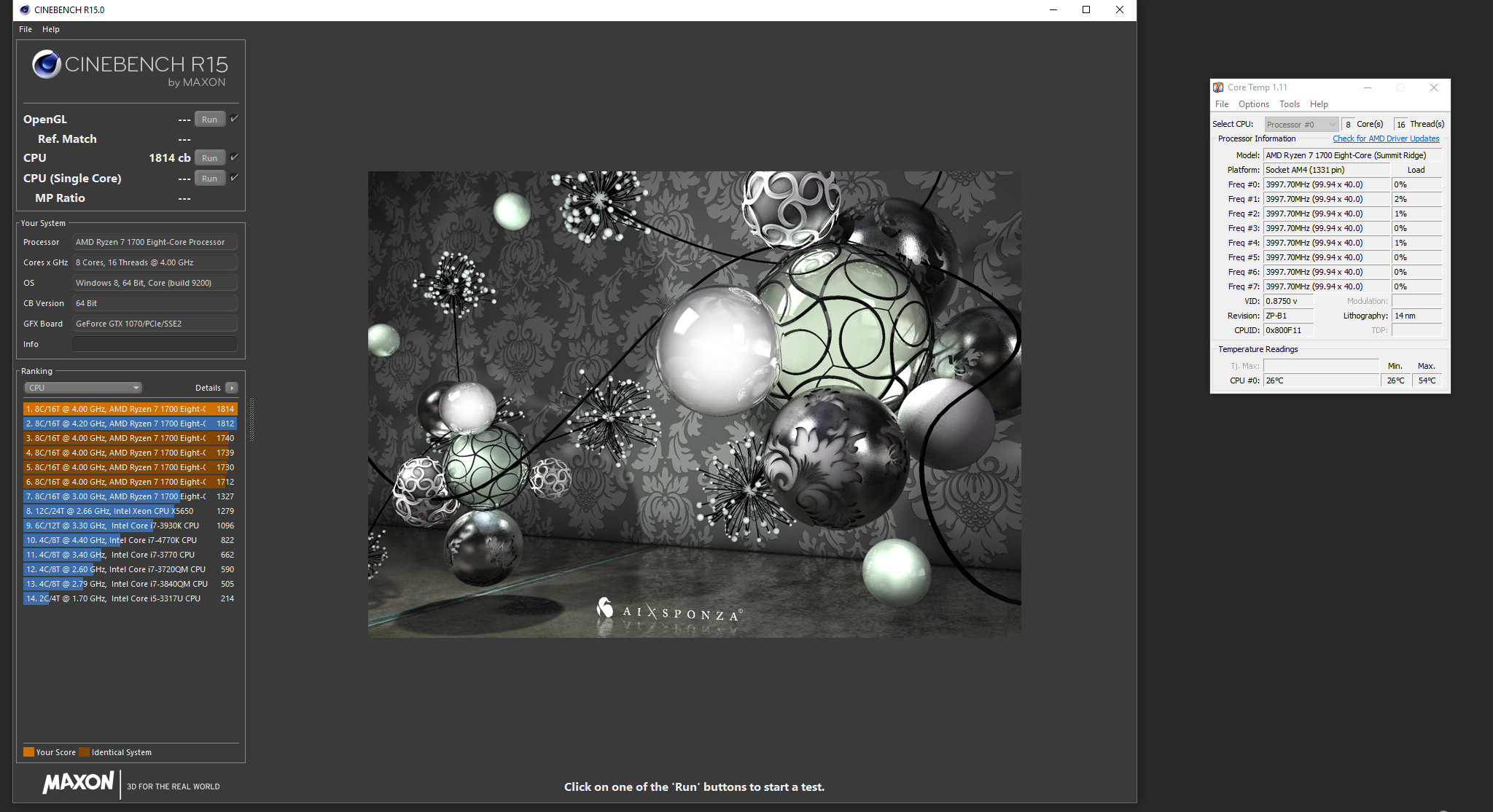Select the Core i7-3720QM ranking entry

(x=130, y=569)
